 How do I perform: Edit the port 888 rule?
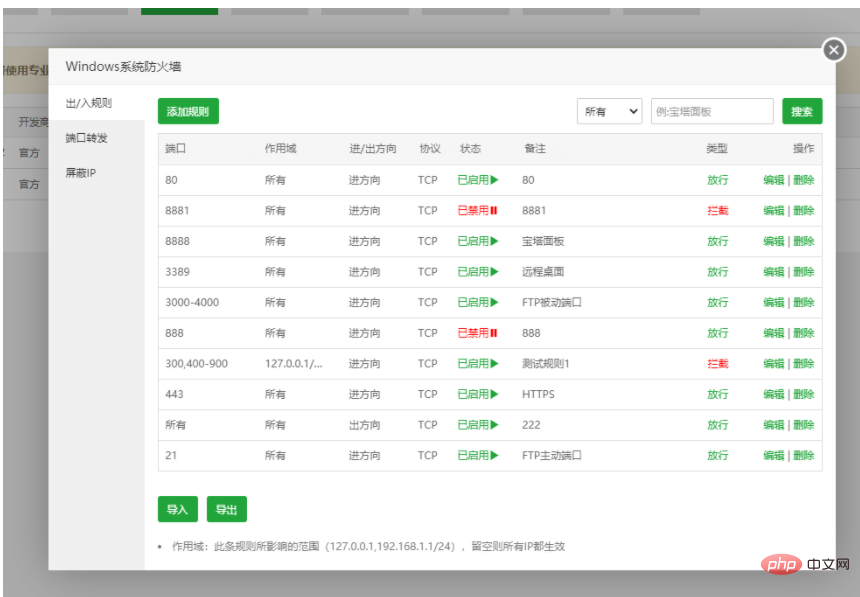pos(774,333)
